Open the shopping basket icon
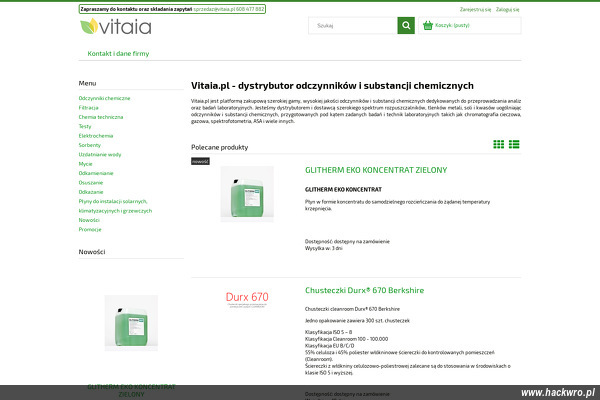This screenshot has height=400, width=600. [428, 26]
